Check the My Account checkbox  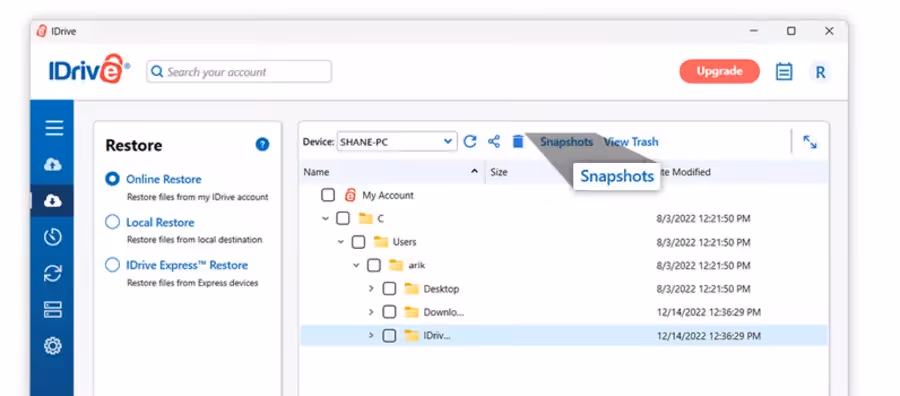[x=328, y=195]
